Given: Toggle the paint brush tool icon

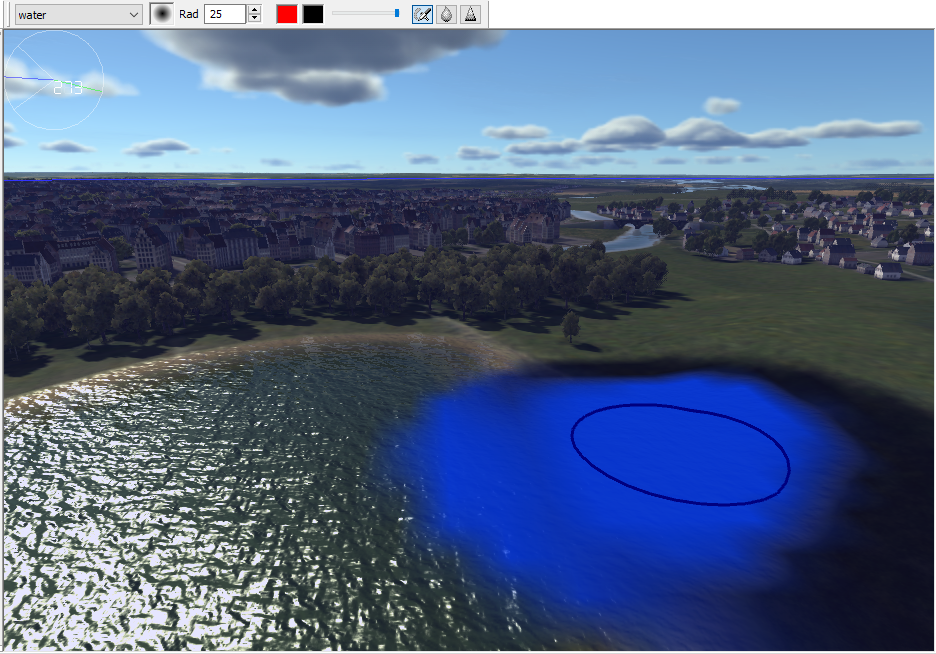Looking at the screenshot, I should coord(422,14).
